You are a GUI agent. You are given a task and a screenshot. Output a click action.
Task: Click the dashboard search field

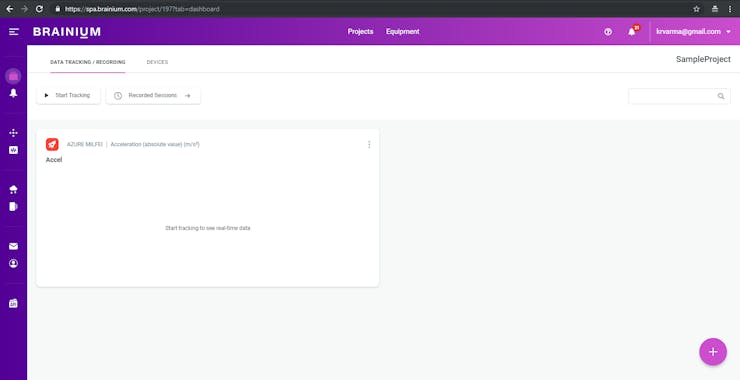[x=679, y=96]
